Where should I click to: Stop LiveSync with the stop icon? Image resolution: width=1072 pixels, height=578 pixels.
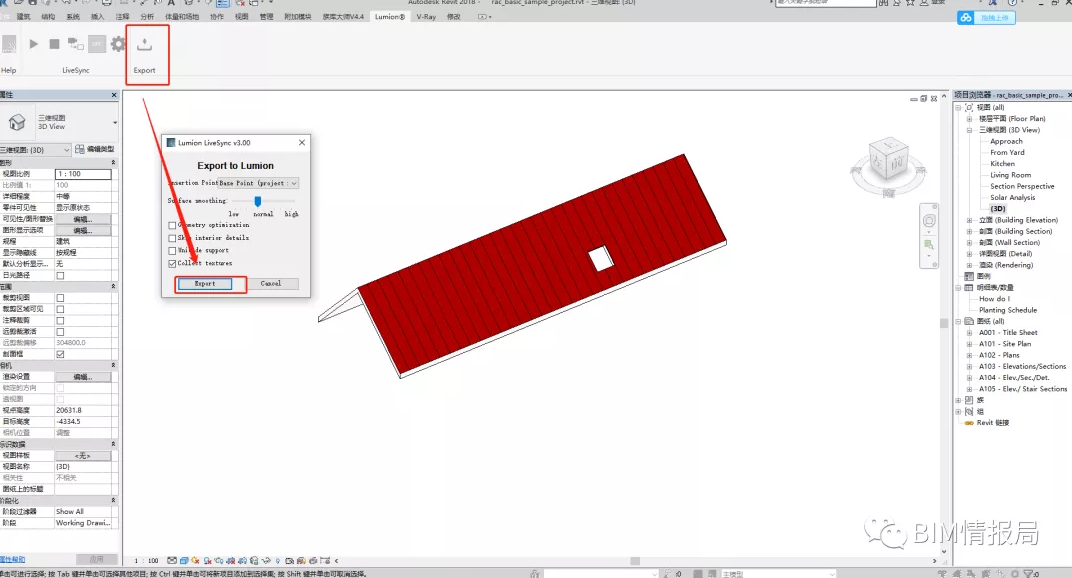[x=55, y=44]
